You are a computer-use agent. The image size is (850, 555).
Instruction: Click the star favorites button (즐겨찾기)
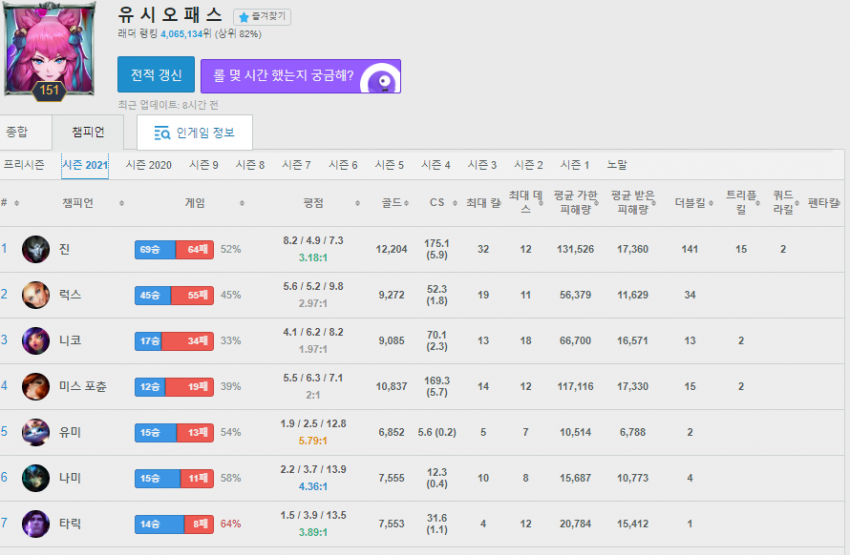tap(262, 17)
